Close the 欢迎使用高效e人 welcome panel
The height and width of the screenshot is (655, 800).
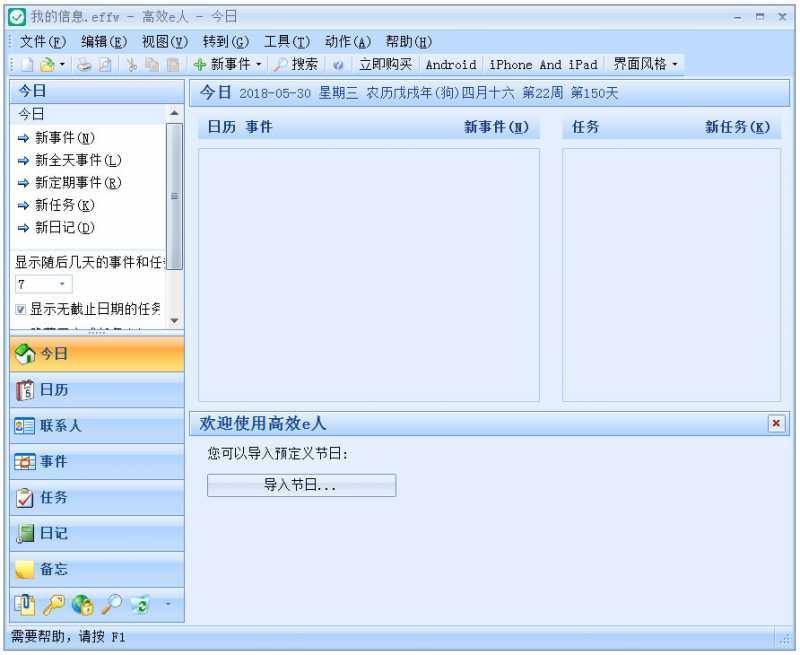click(777, 423)
